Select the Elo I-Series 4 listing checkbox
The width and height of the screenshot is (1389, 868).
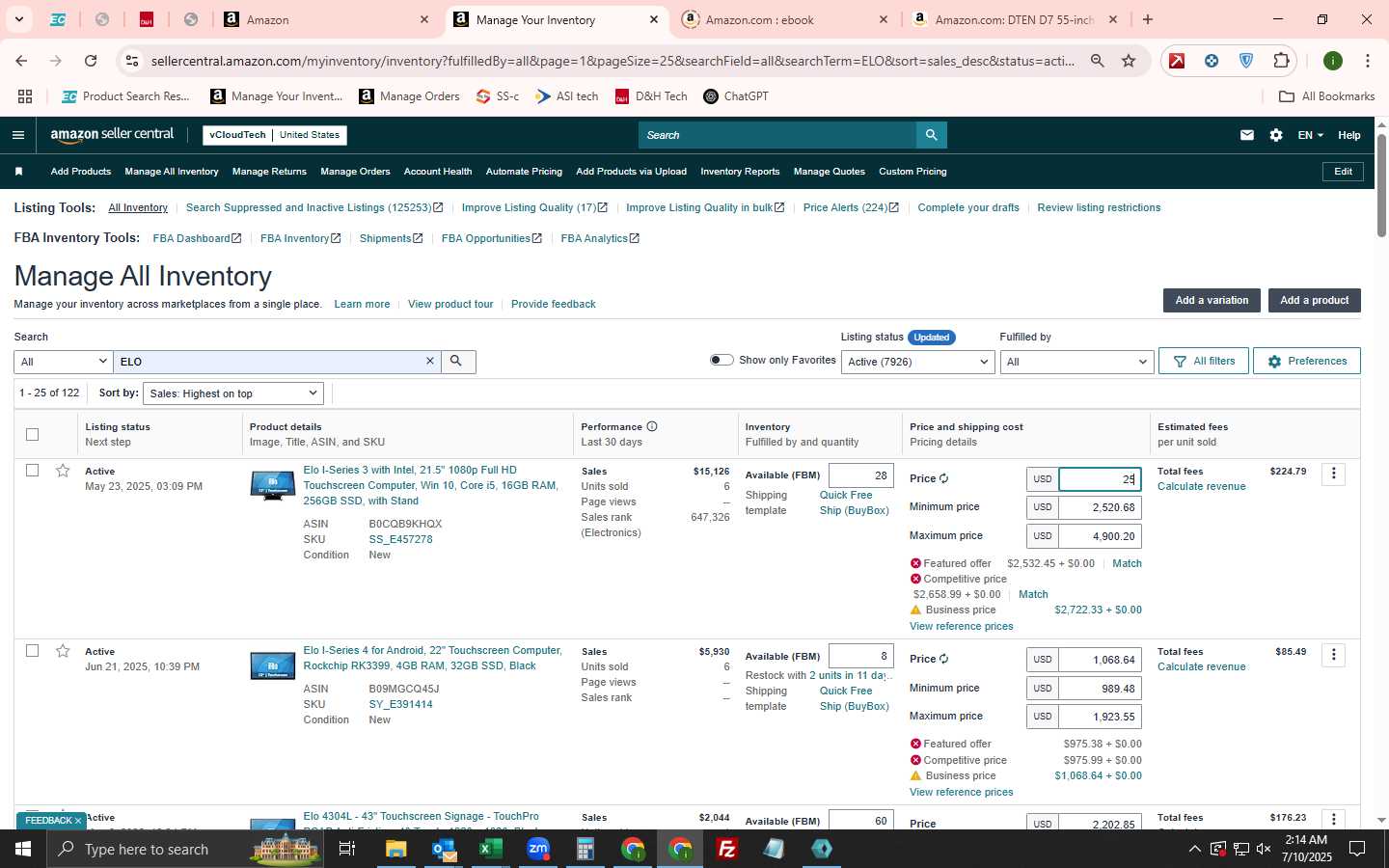point(33,651)
